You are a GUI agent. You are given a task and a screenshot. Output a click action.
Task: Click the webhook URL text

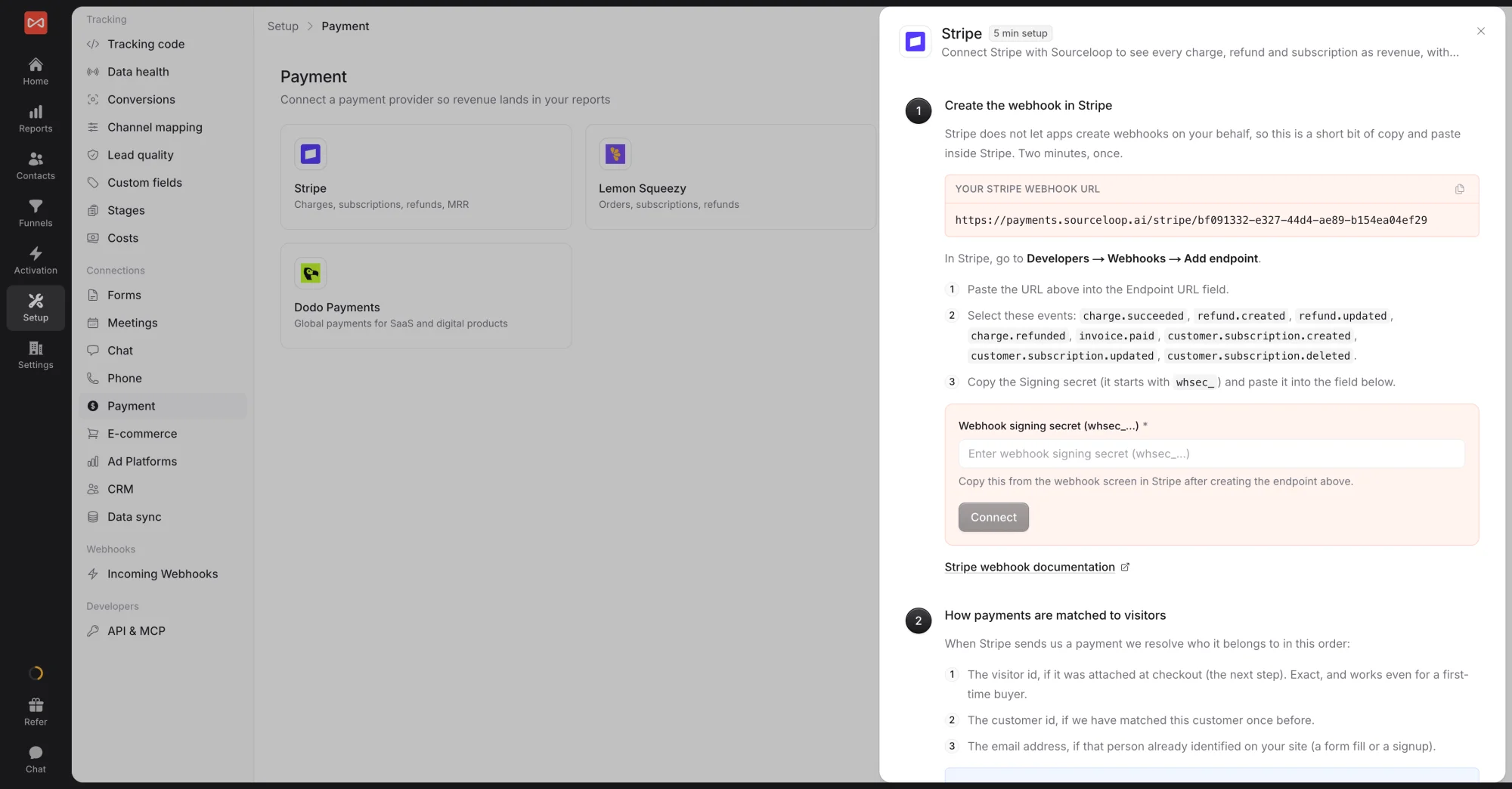pyautogui.click(x=1191, y=220)
